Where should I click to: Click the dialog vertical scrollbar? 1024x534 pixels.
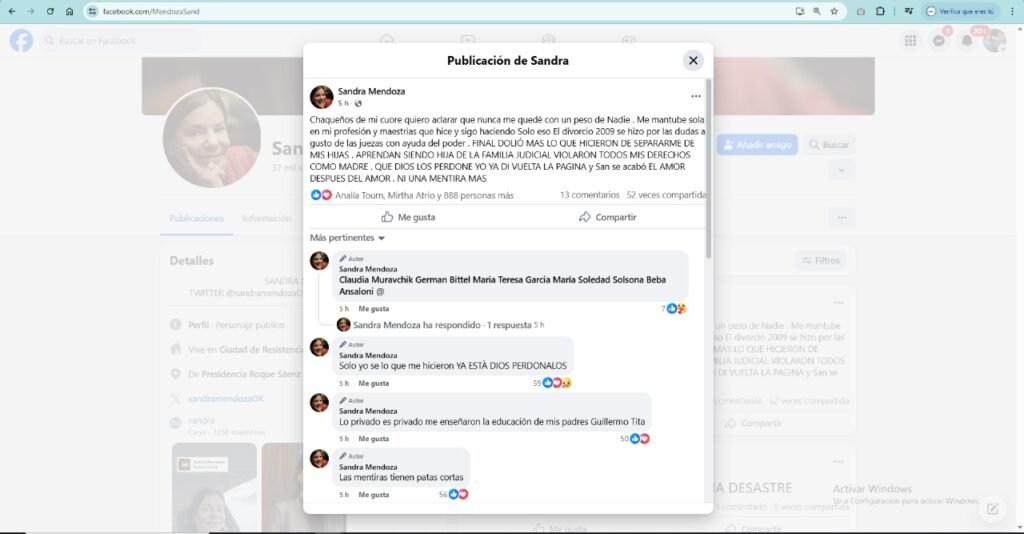[x=709, y=168]
